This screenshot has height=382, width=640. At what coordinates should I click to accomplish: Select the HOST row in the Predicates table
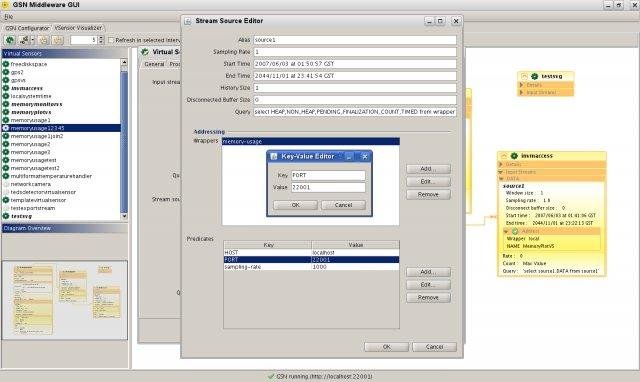click(311, 253)
